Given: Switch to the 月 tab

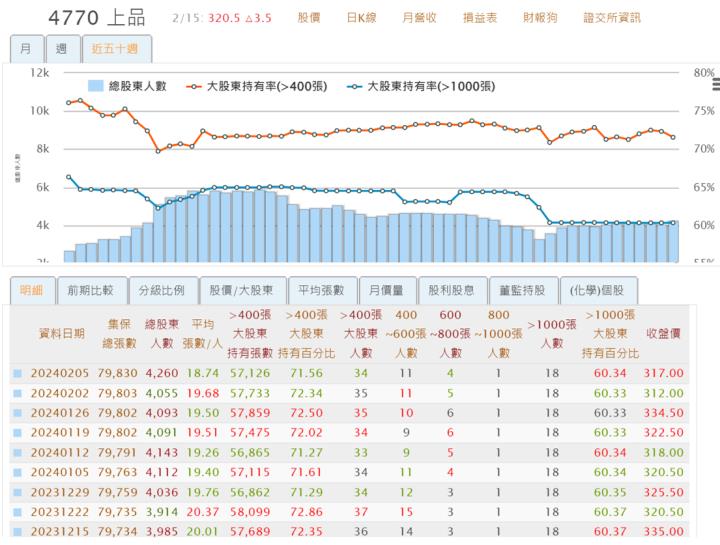Looking at the screenshot, I should click(x=27, y=49).
